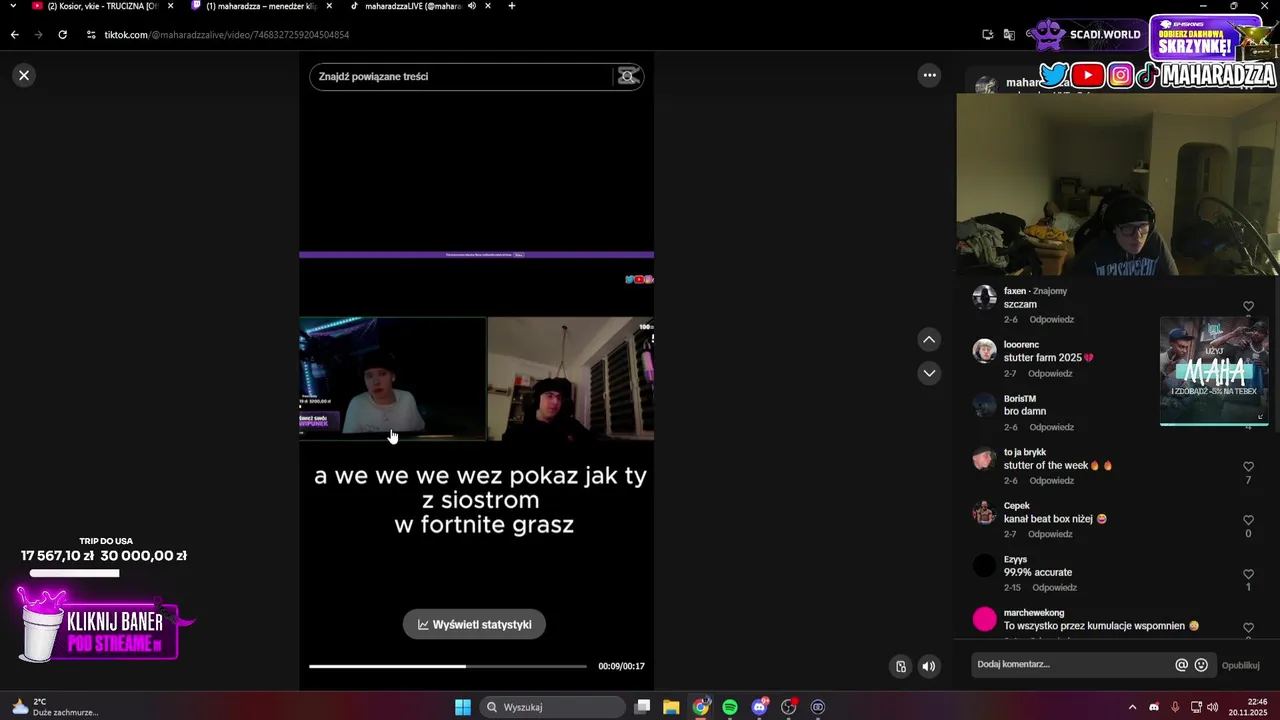
Task: Click username faxen in comments
Action: click(x=1015, y=291)
